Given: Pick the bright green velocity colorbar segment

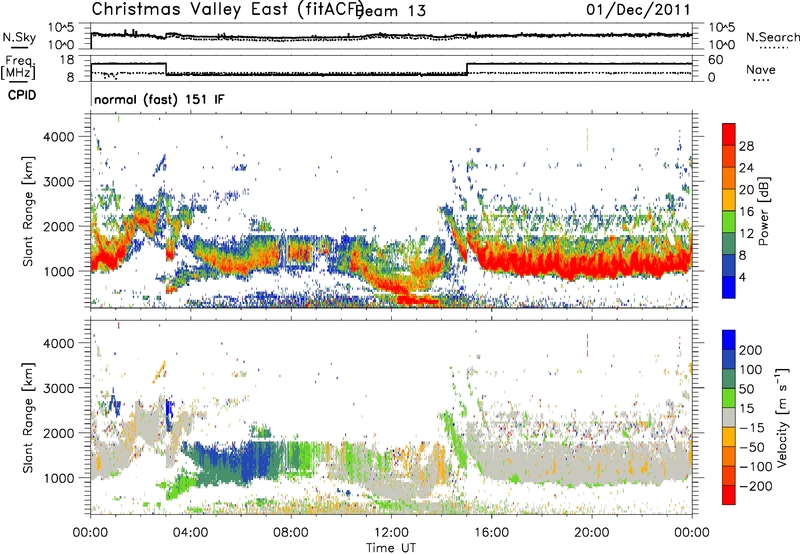Looking at the screenshot, I should [729, 398].
